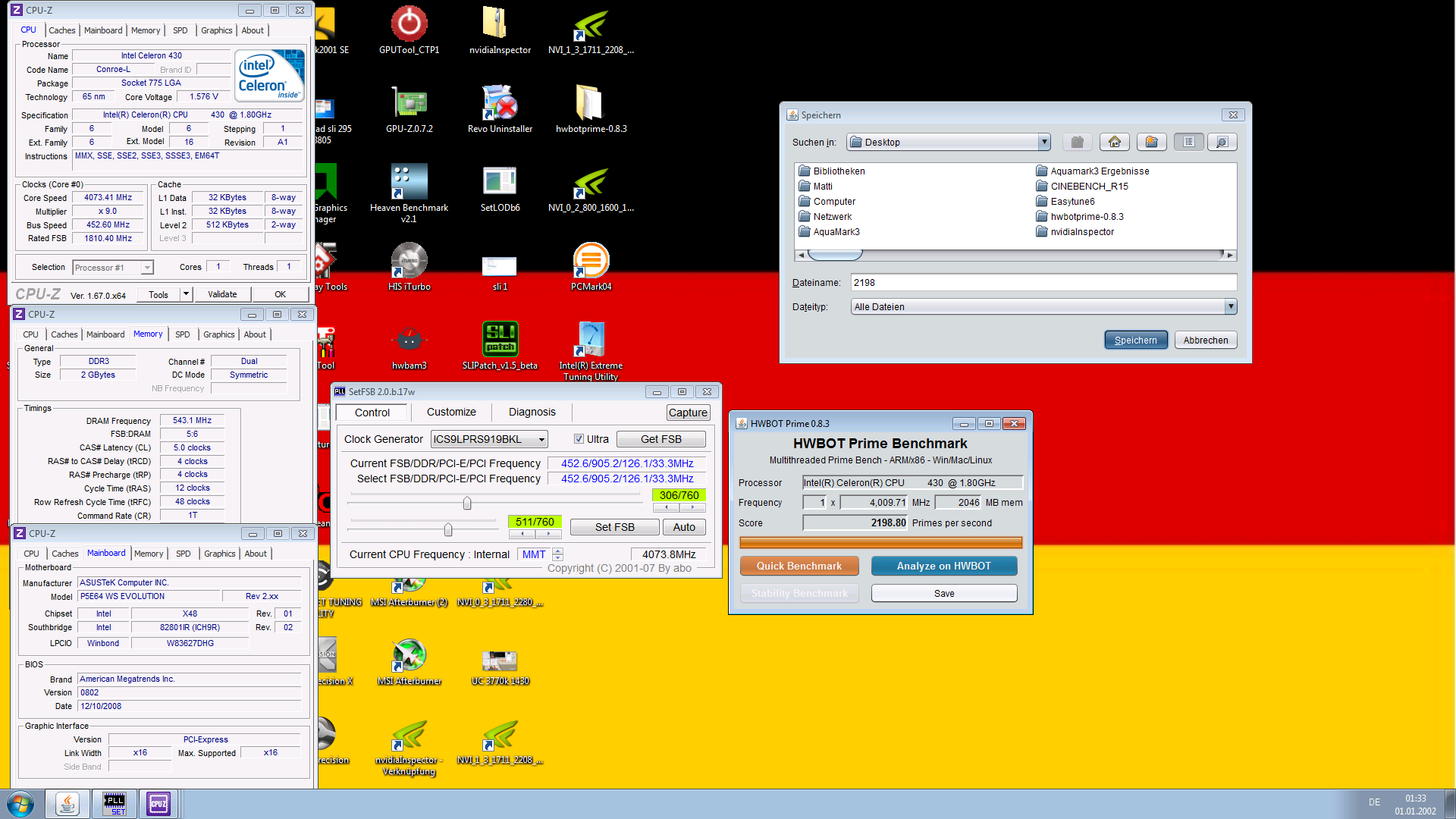Toggle the Ultra checkbox in SetFSB
1456x819 pixels.
click(579, 439)
